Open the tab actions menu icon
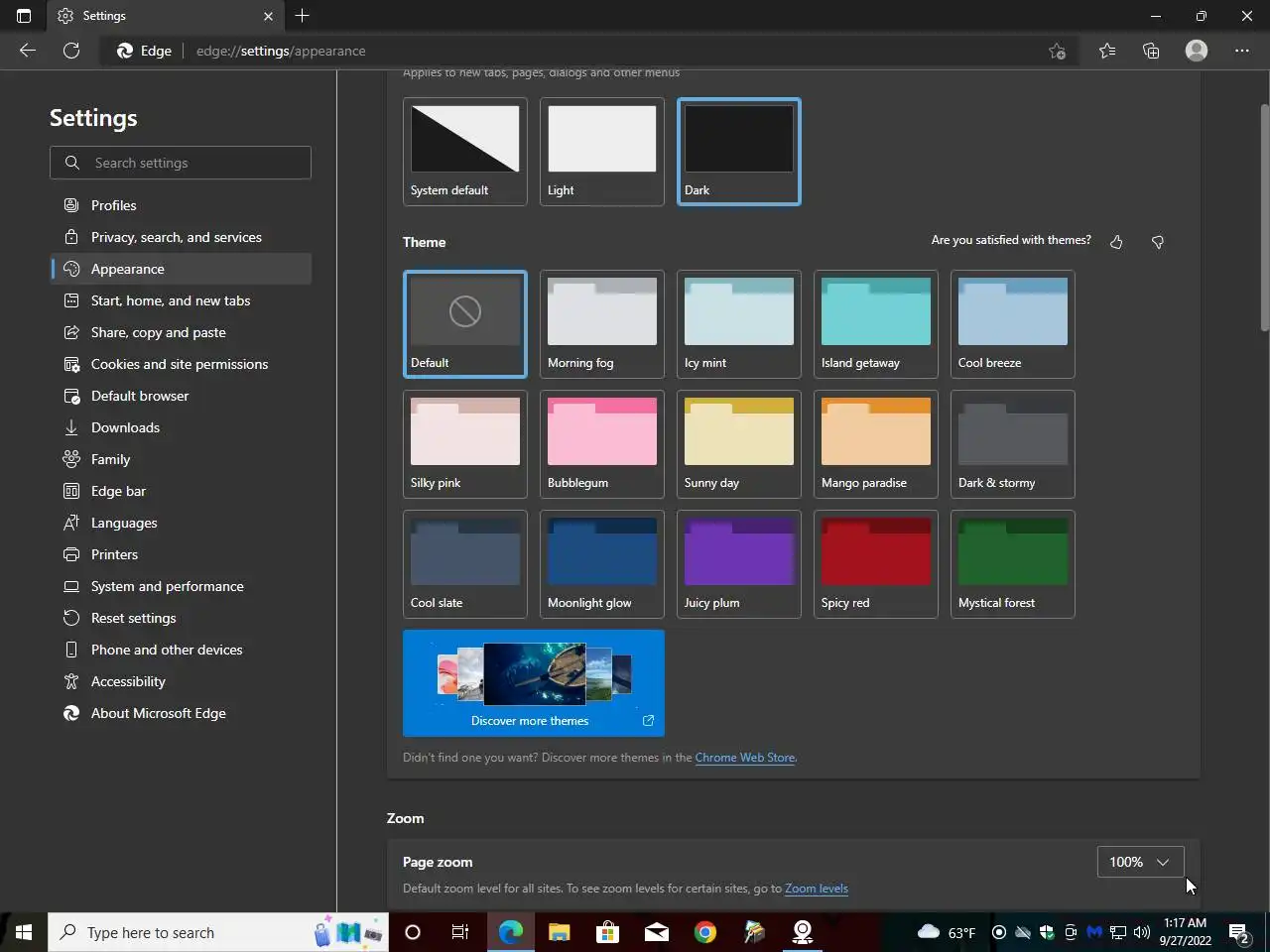Viewport: 1270px width, 952px height. 24,16
